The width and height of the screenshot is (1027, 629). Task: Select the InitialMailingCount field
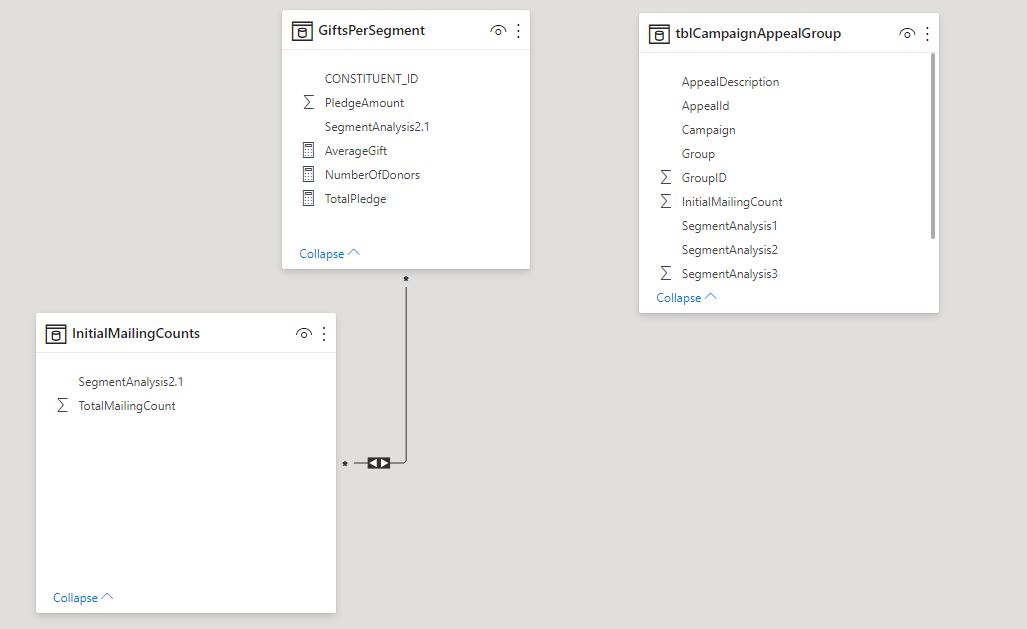point(732,202)
